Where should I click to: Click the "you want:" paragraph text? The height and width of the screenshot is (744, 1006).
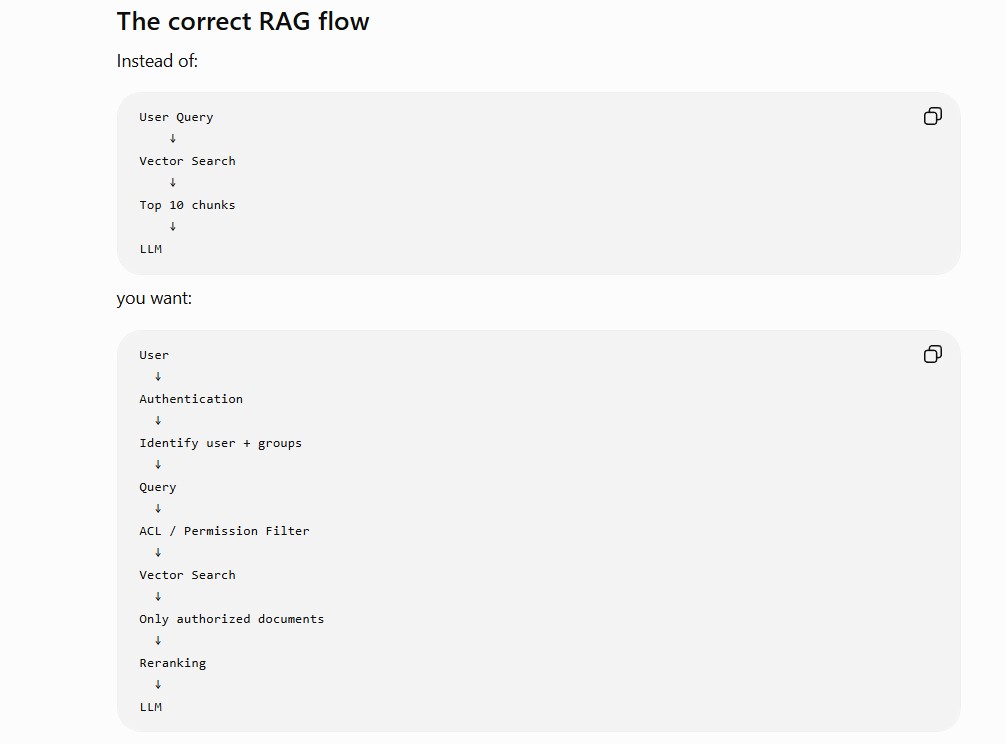[154, 298]
